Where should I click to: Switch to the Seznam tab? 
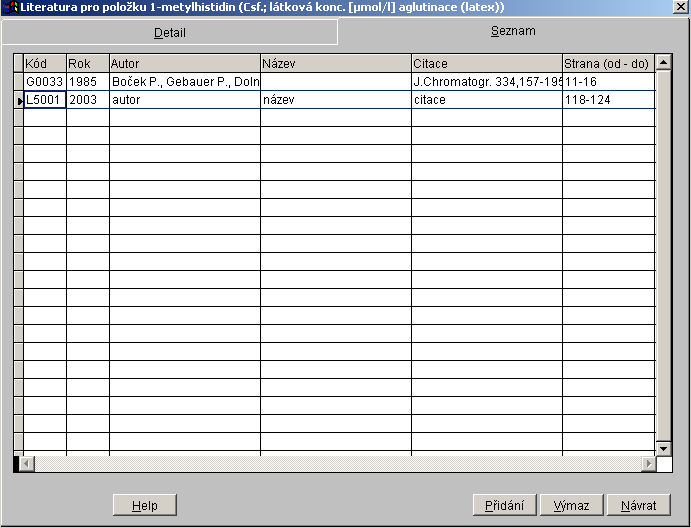coord(512,31)
